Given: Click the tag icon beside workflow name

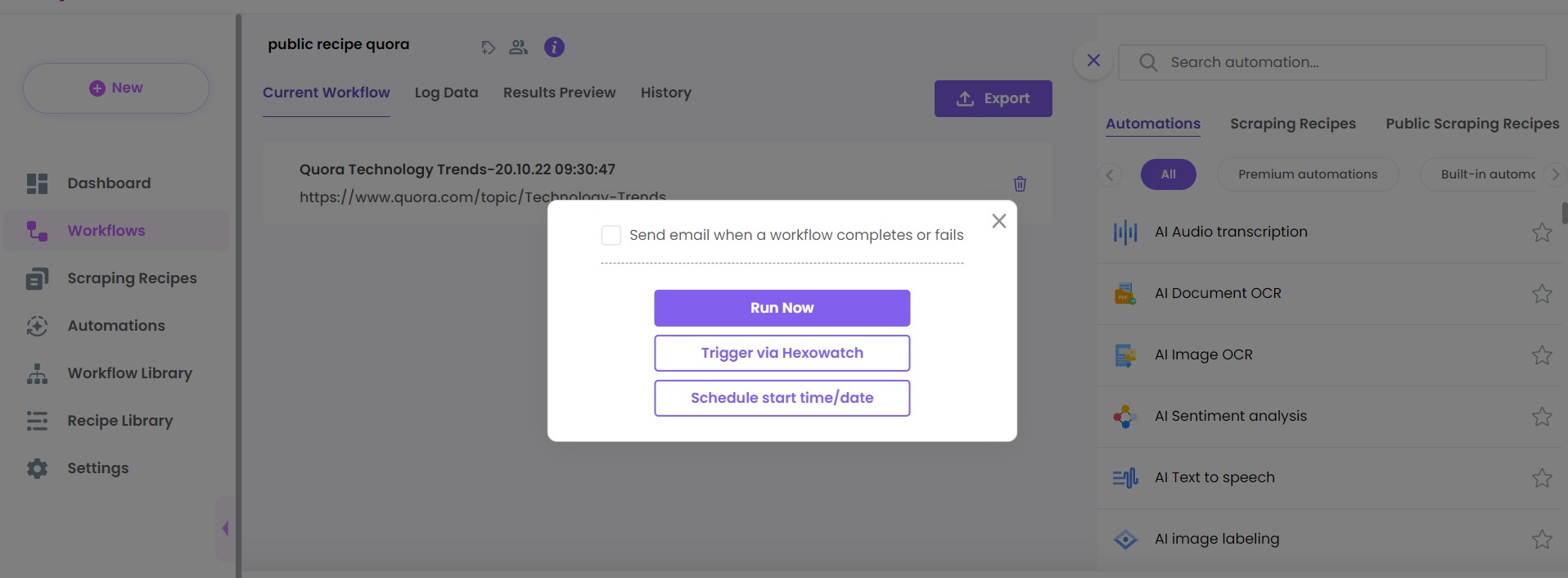Looking at the screenshot, I should [x=488, y=47].
